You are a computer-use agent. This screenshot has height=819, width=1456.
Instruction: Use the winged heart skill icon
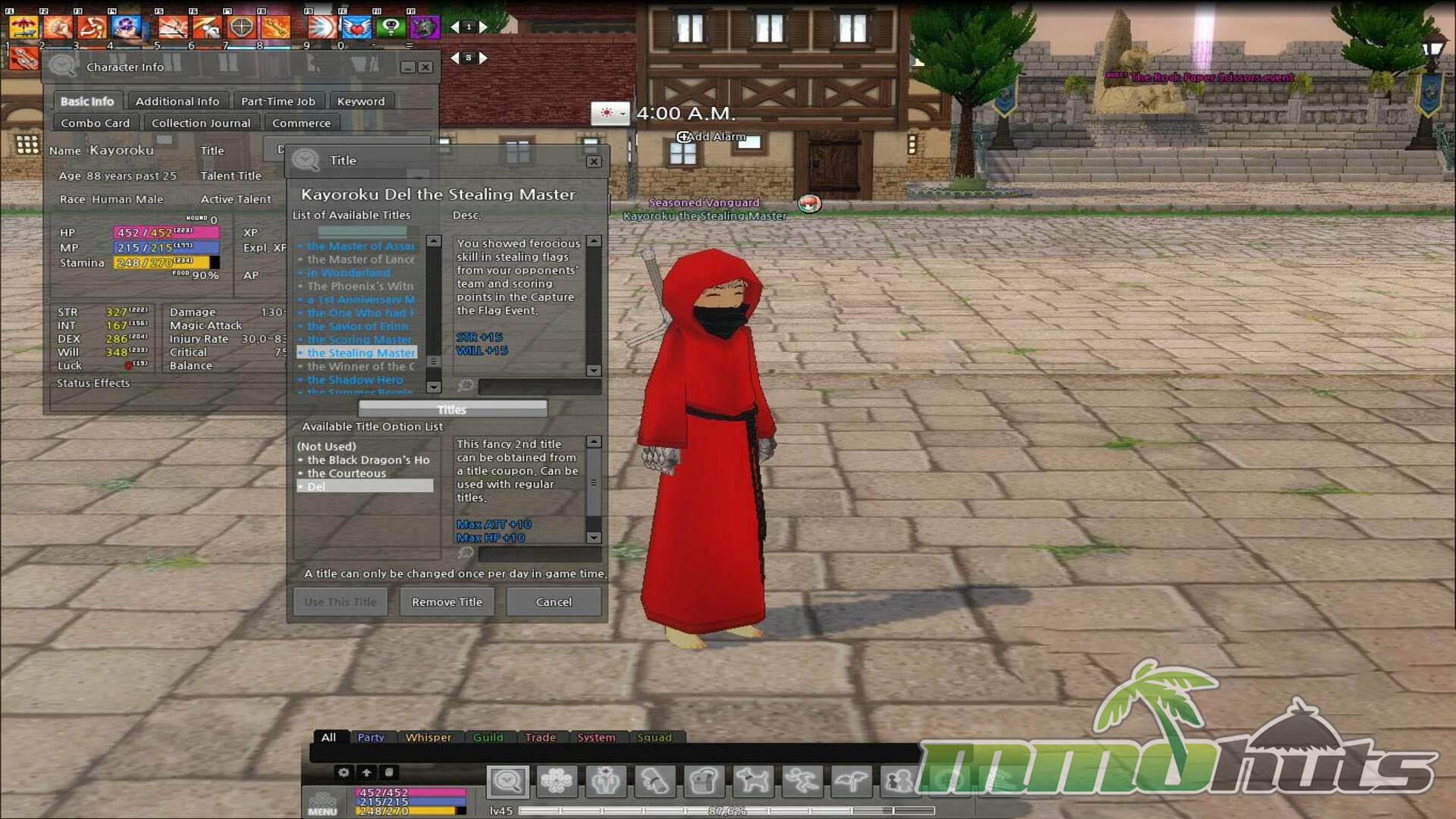(356, 27)
